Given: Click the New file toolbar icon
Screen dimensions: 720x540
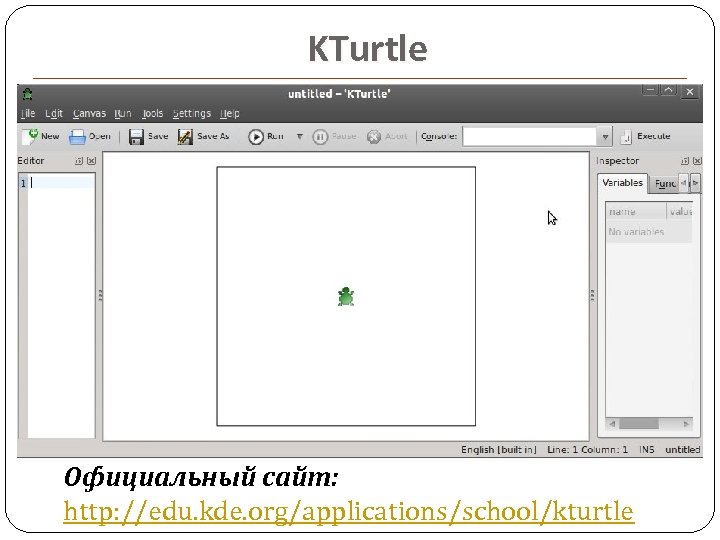Looking at the screenshot, I should click(31, 136).
